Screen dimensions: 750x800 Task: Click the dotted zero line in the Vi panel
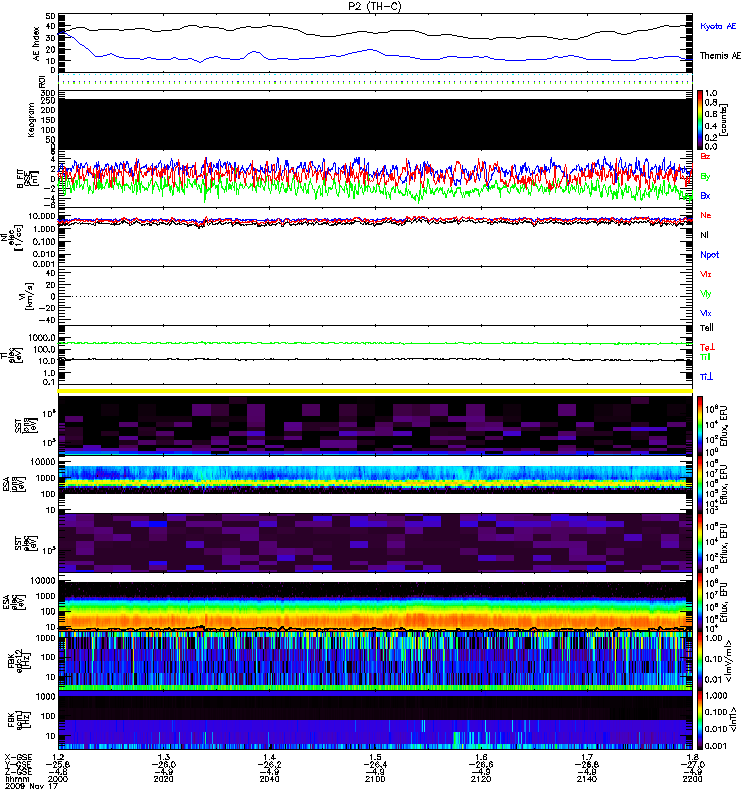[x=375, y=296]
